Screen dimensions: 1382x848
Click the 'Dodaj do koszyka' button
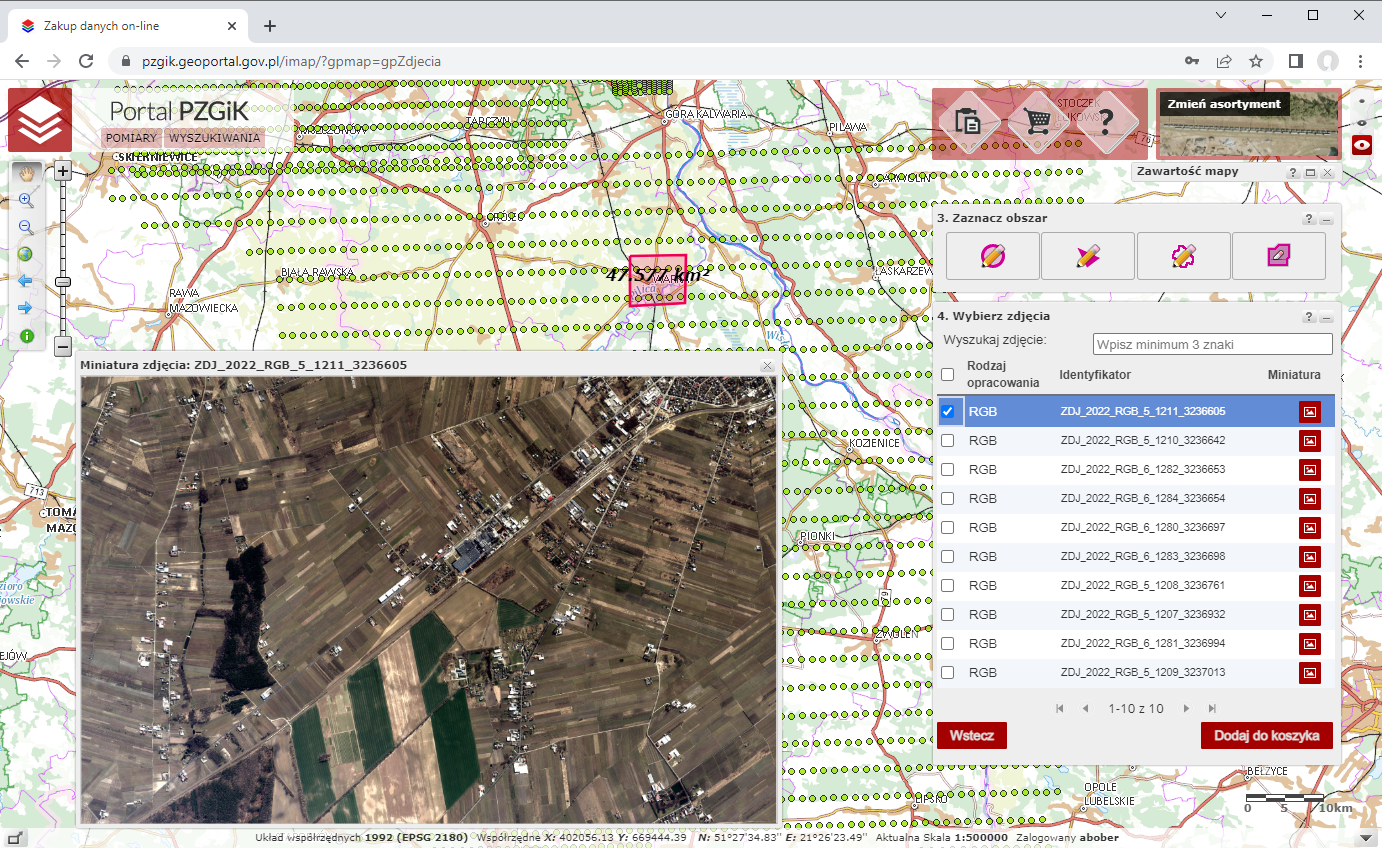point(1266,735)
